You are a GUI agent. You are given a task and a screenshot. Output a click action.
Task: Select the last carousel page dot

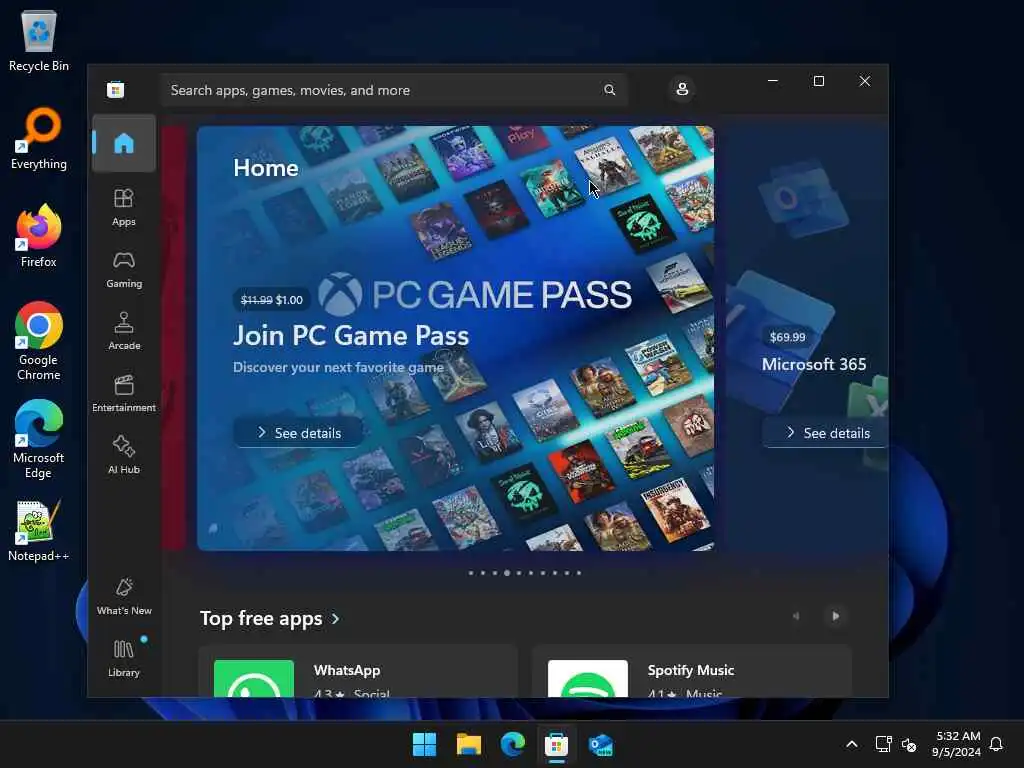579,573
